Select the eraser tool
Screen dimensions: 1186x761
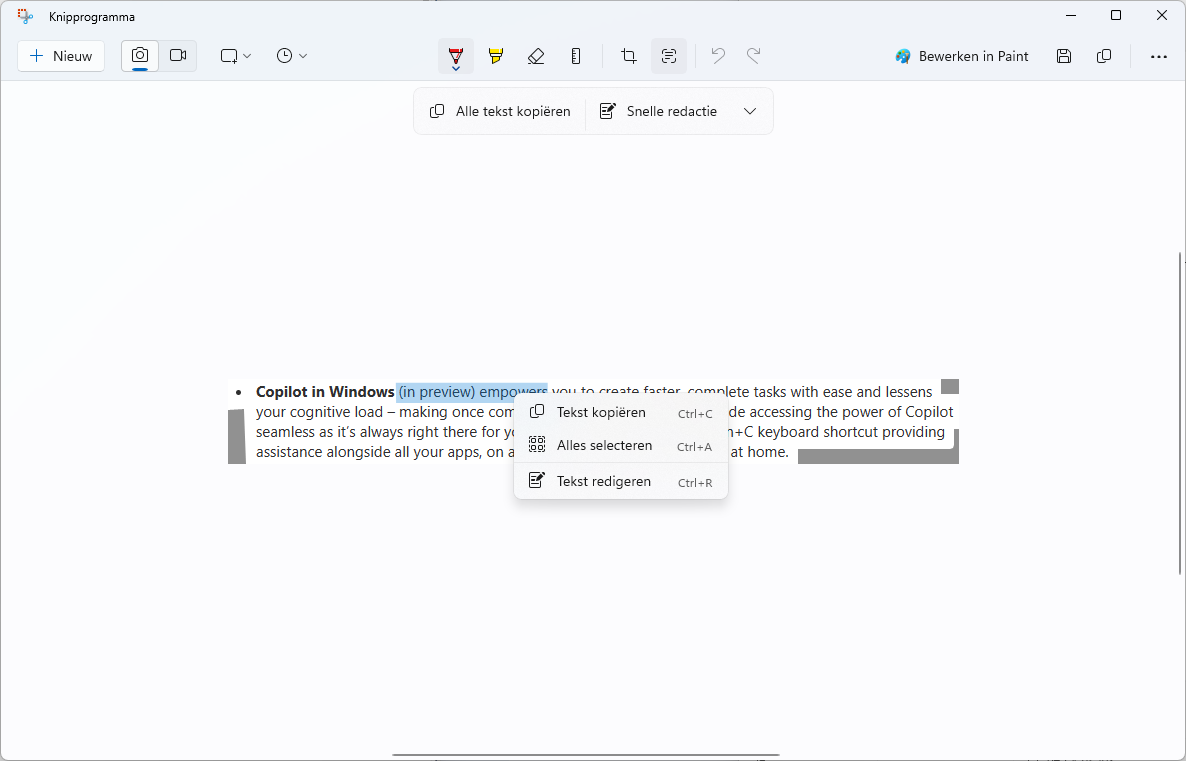[536, 56]
